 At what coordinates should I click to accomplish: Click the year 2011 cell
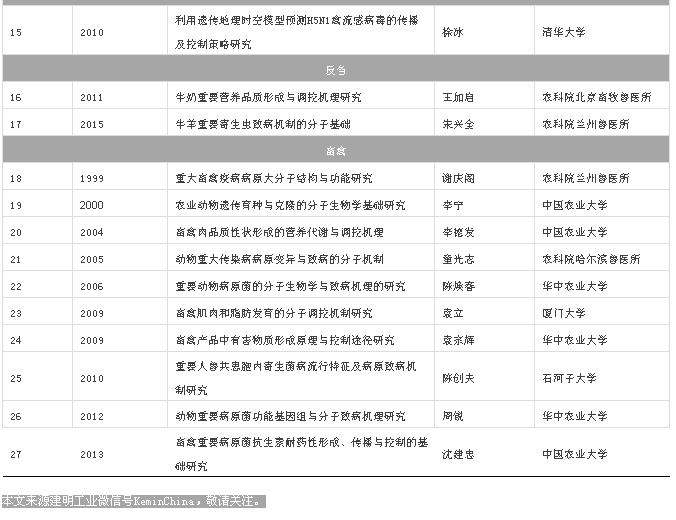pyautogui.click(x=91, y=98)
